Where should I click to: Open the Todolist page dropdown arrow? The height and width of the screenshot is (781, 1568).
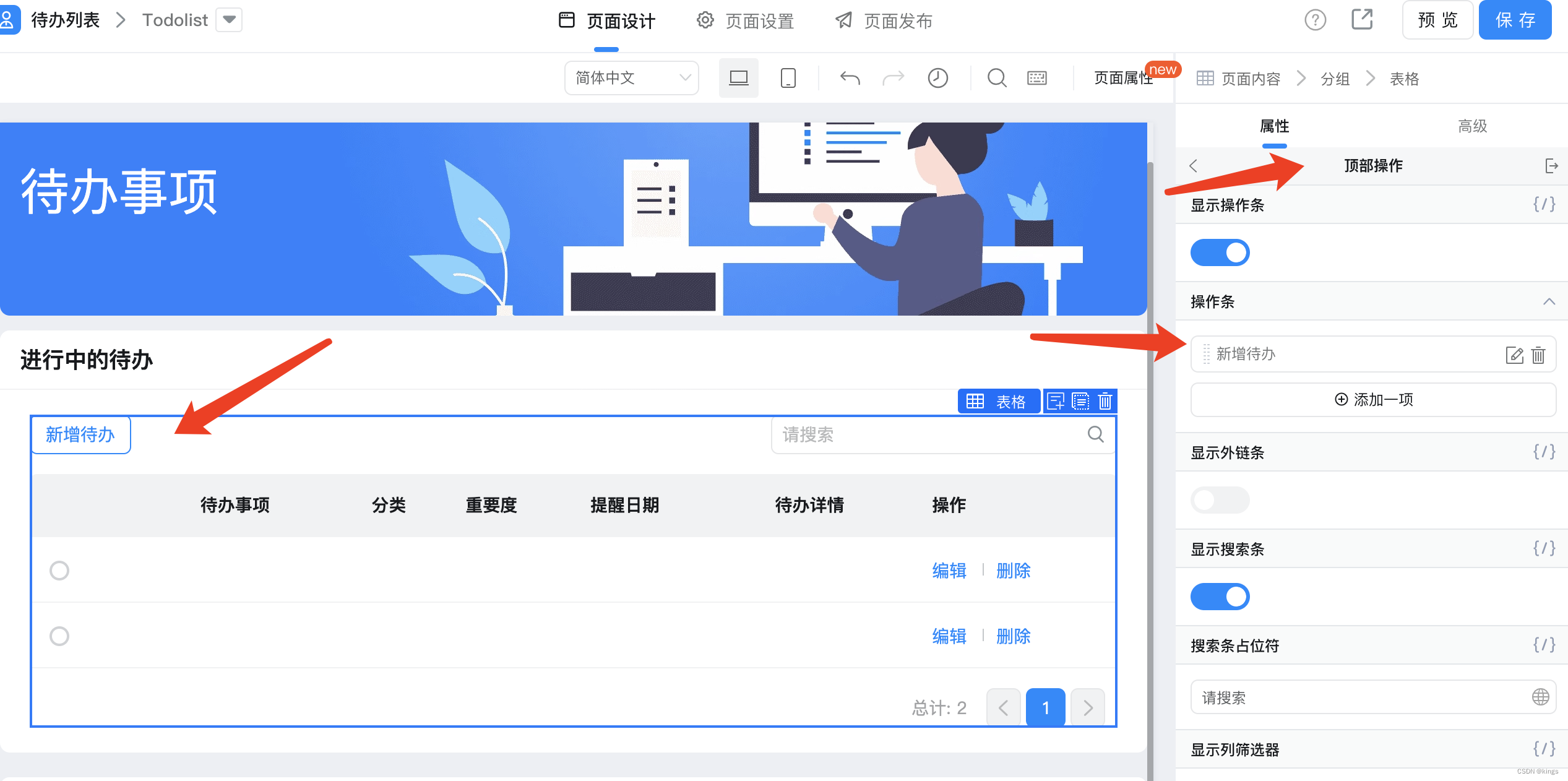pyautogui.click(x=229, y=20)
